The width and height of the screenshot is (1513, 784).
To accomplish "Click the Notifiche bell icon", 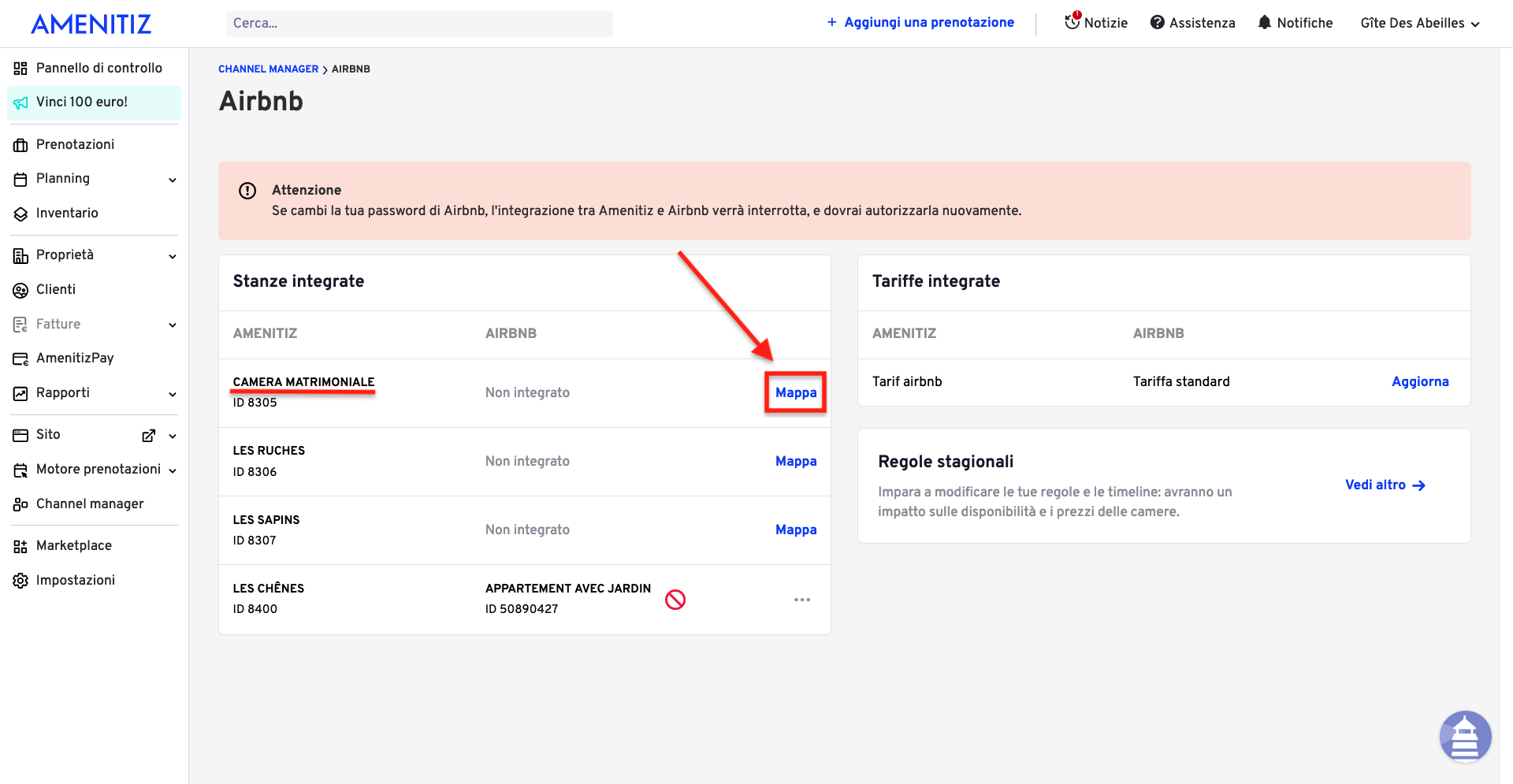I will (x=1265, y=23).
